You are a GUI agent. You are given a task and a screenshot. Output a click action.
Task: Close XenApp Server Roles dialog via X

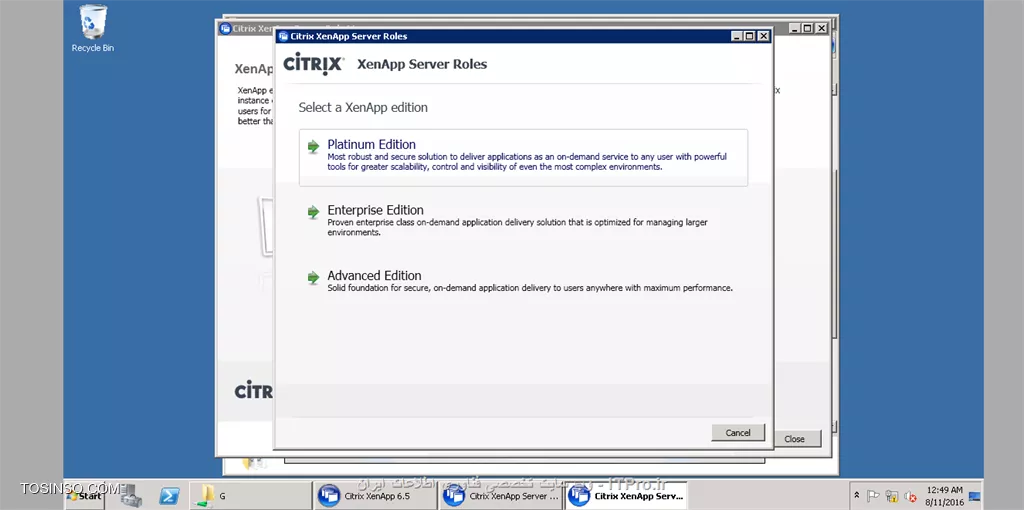point(763,37)
